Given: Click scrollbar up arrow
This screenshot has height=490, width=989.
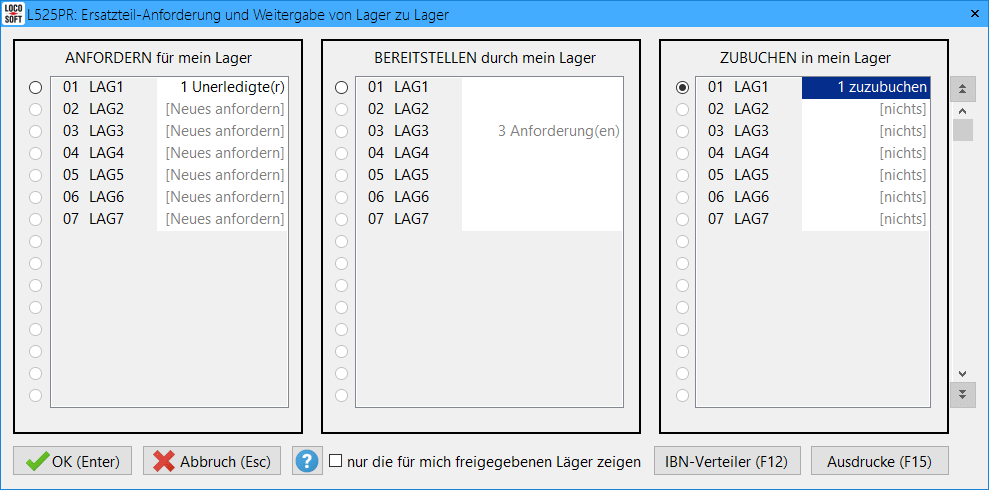Looking at the screenshot, I should [962, 111].
